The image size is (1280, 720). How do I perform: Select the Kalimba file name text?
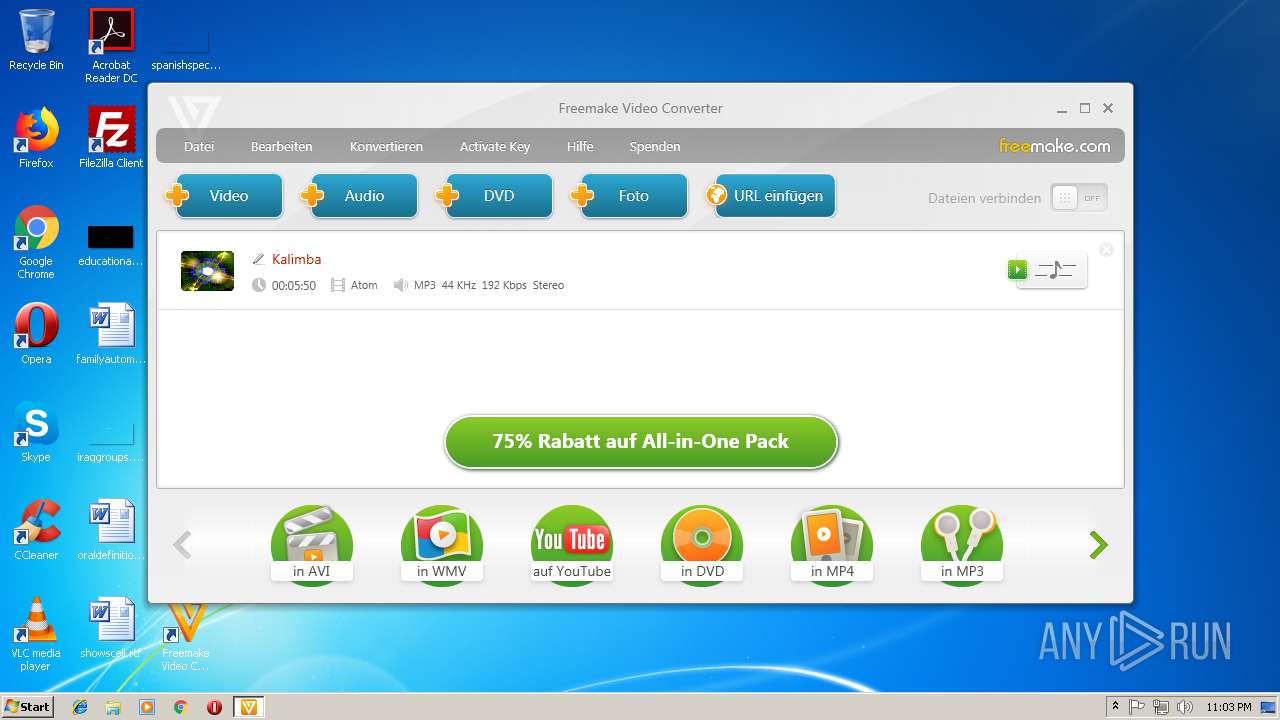(x=296, y=259)
